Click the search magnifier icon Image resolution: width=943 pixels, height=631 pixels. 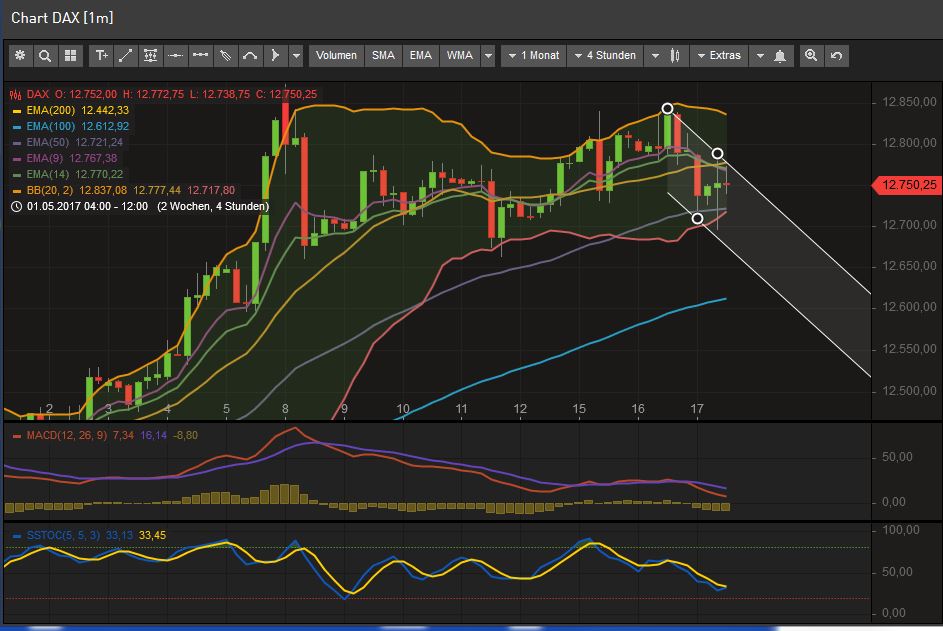45,55
